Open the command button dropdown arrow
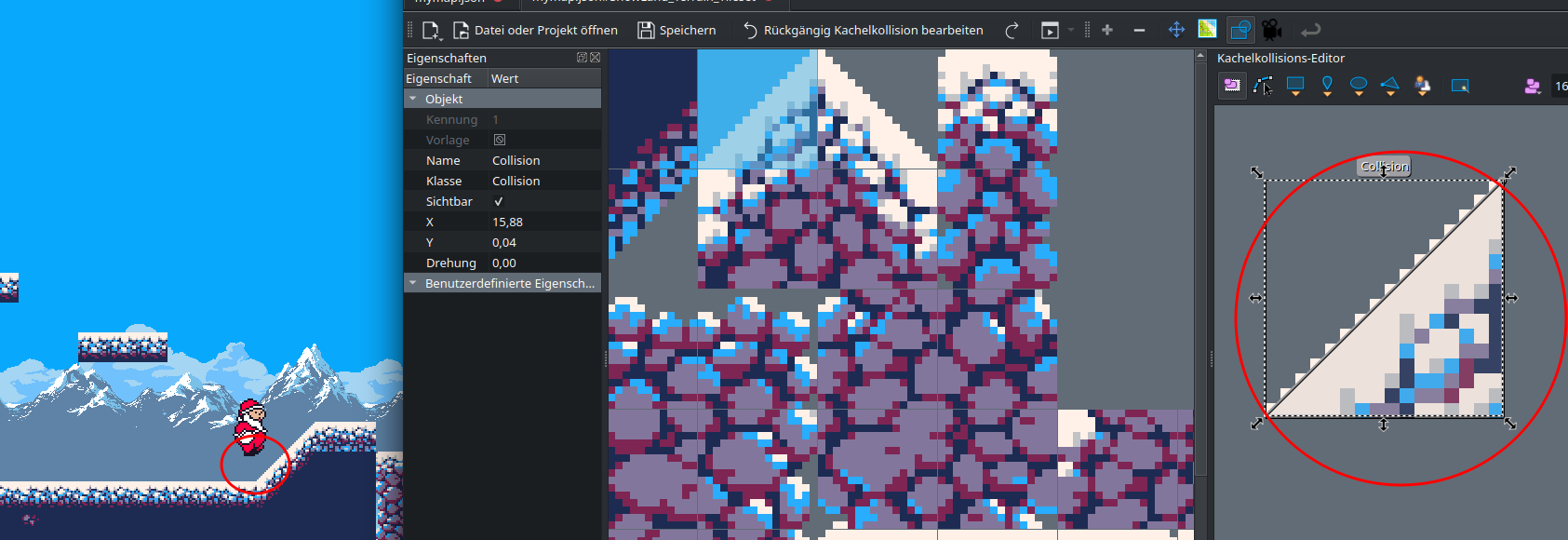Screen dimensions: 1568x540 [1070, 31]
